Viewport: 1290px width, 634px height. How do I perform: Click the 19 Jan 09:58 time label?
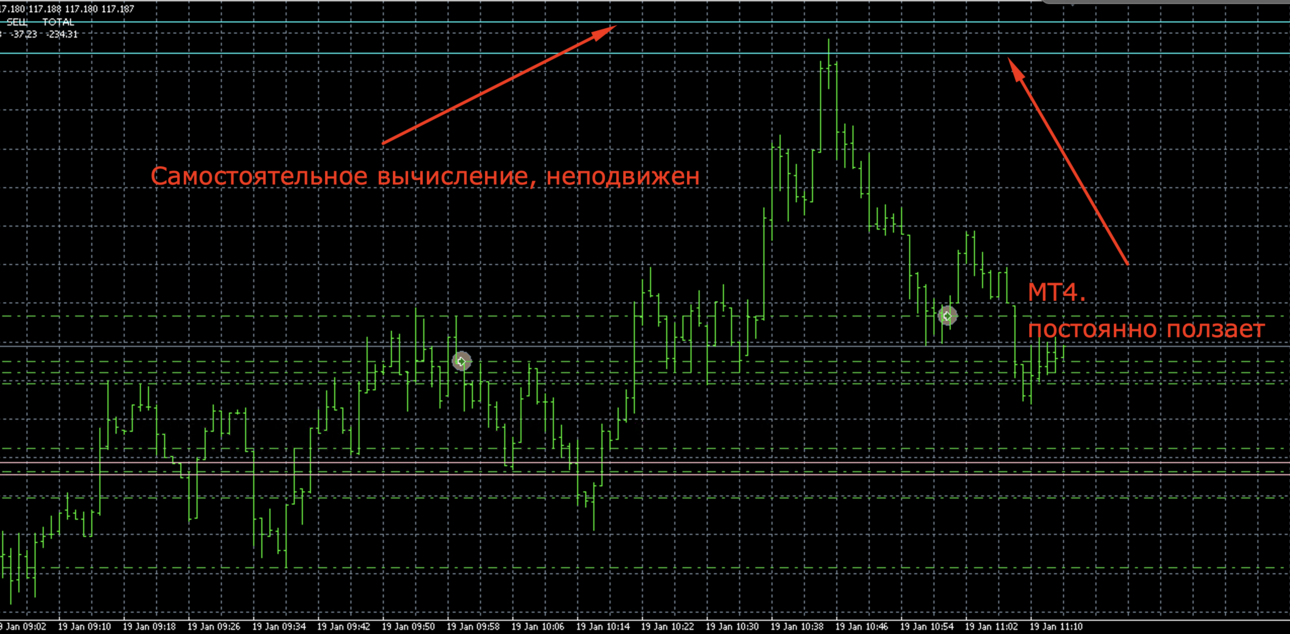(474, 627)
